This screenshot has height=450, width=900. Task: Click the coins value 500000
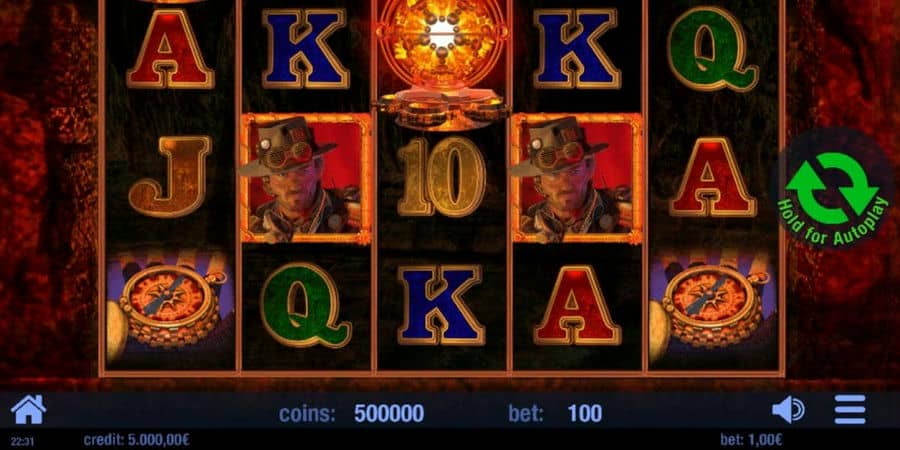(389, 413)
